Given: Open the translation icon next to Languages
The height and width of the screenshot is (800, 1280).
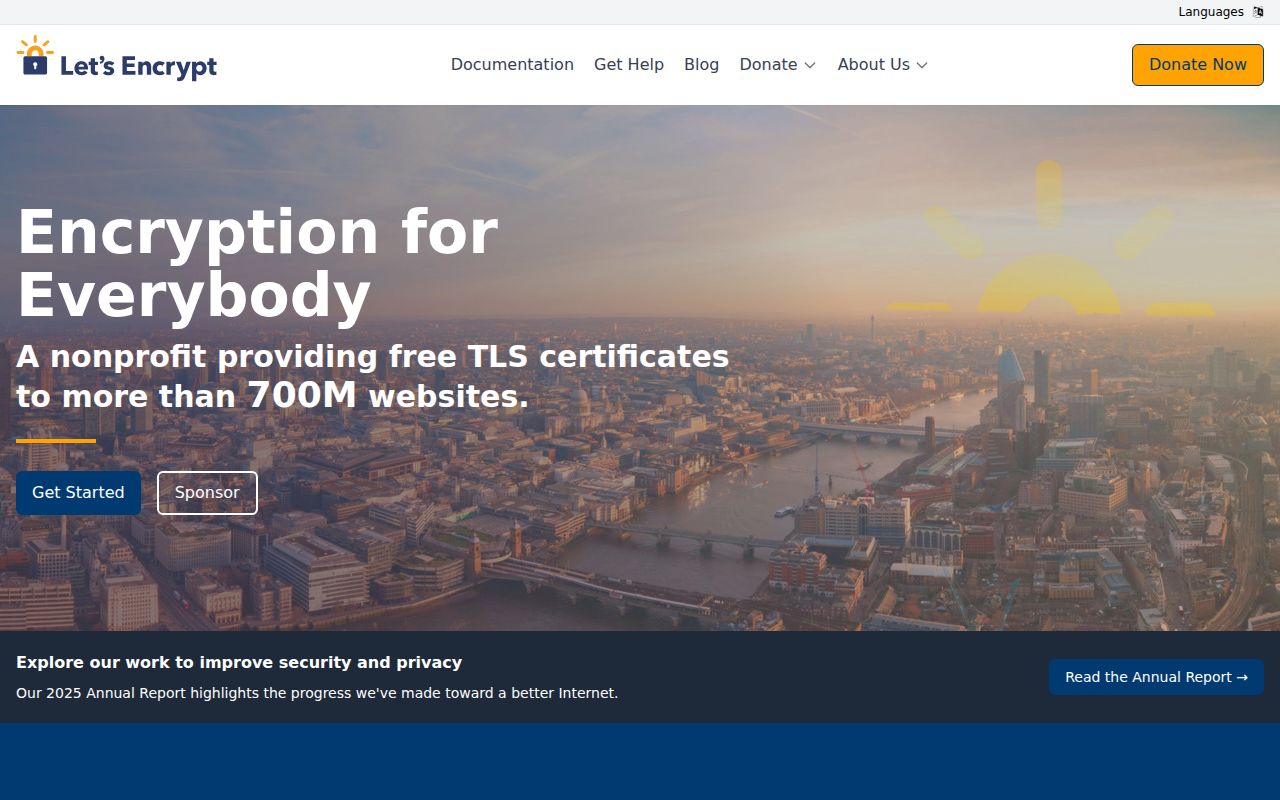Looking at the screenshot, I should [1257, 11].
